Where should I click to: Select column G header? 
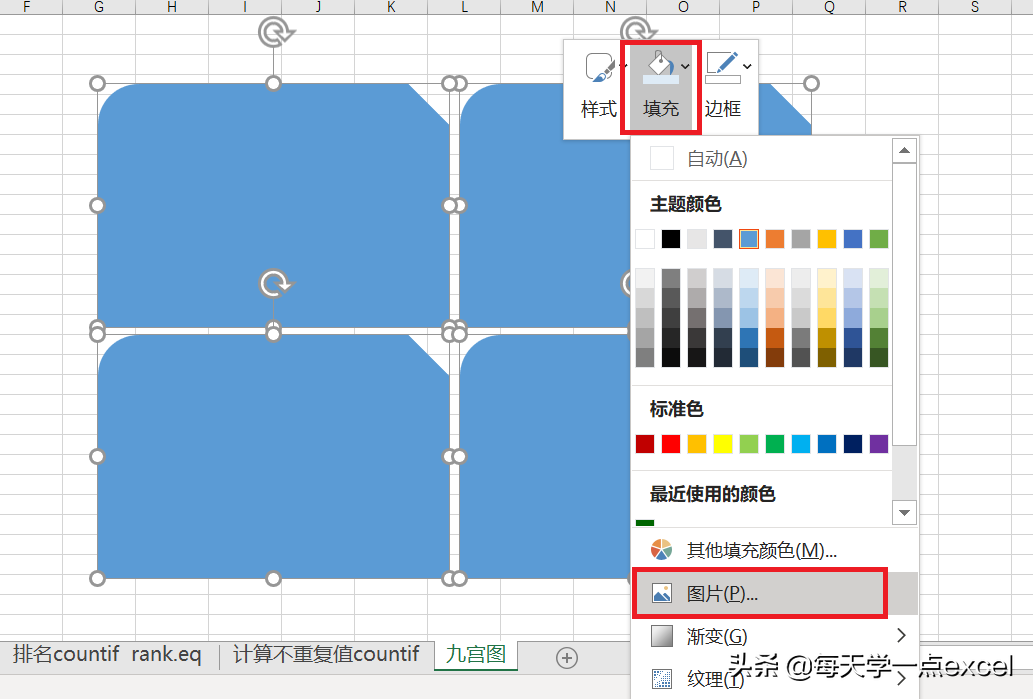[x=99, y=7]
